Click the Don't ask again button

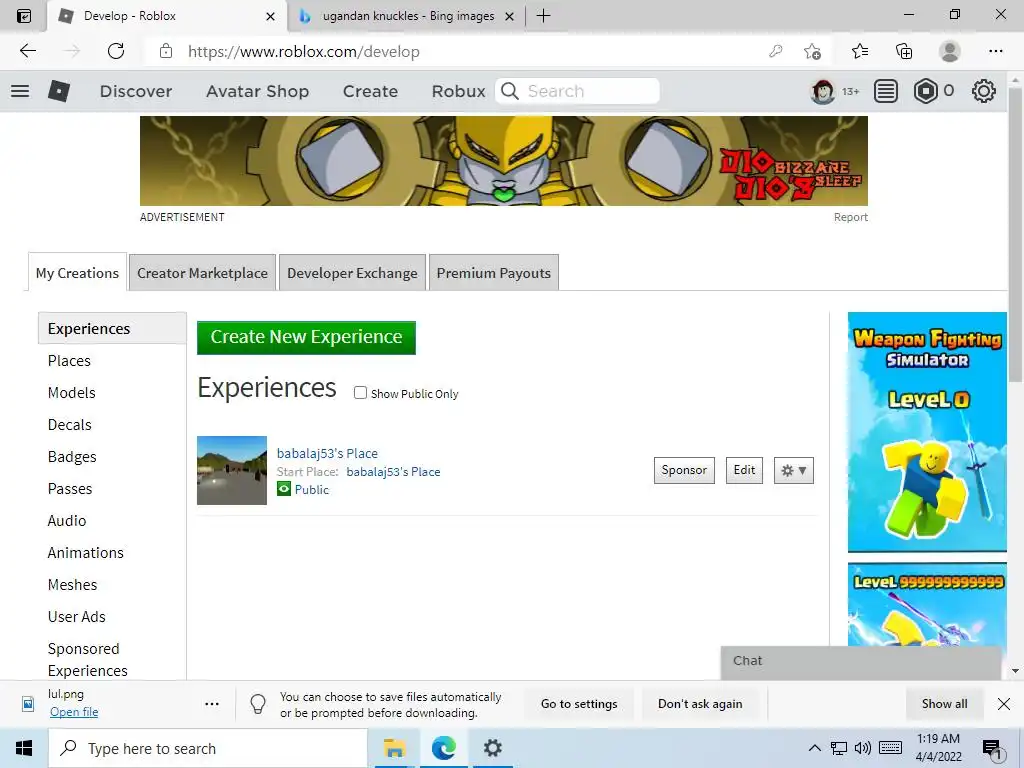(700, 704)
